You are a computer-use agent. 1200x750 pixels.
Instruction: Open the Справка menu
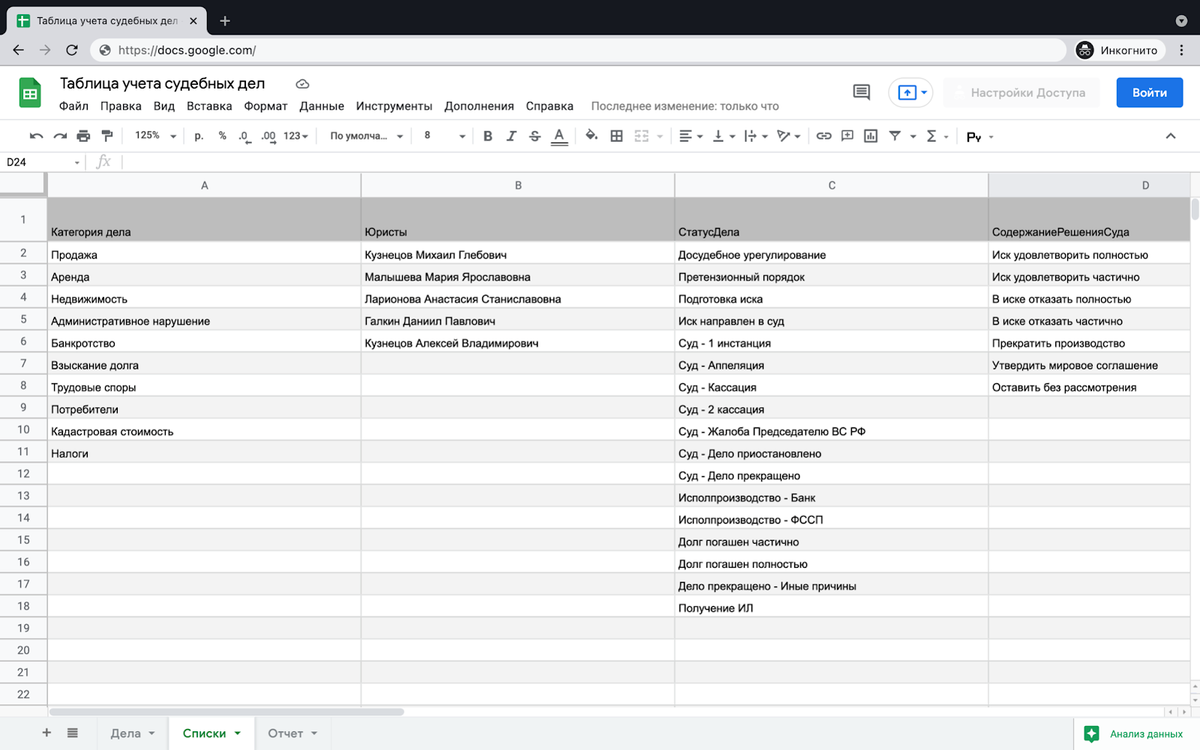coord(549,106)
